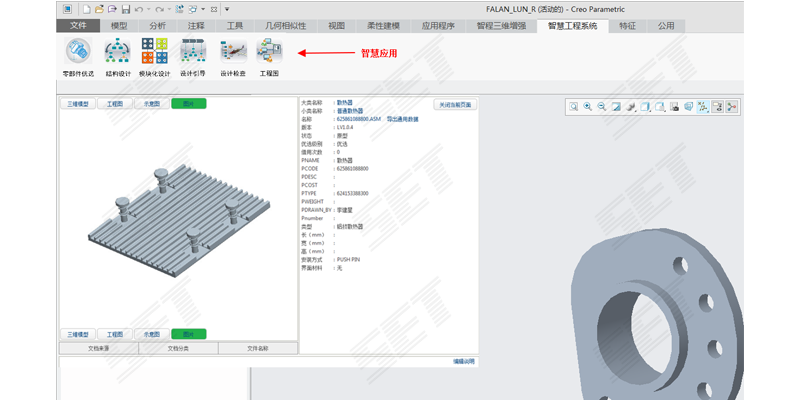Toggle datum display filters
The height and width of the screenshot is (400, 800).
[703, 106]
